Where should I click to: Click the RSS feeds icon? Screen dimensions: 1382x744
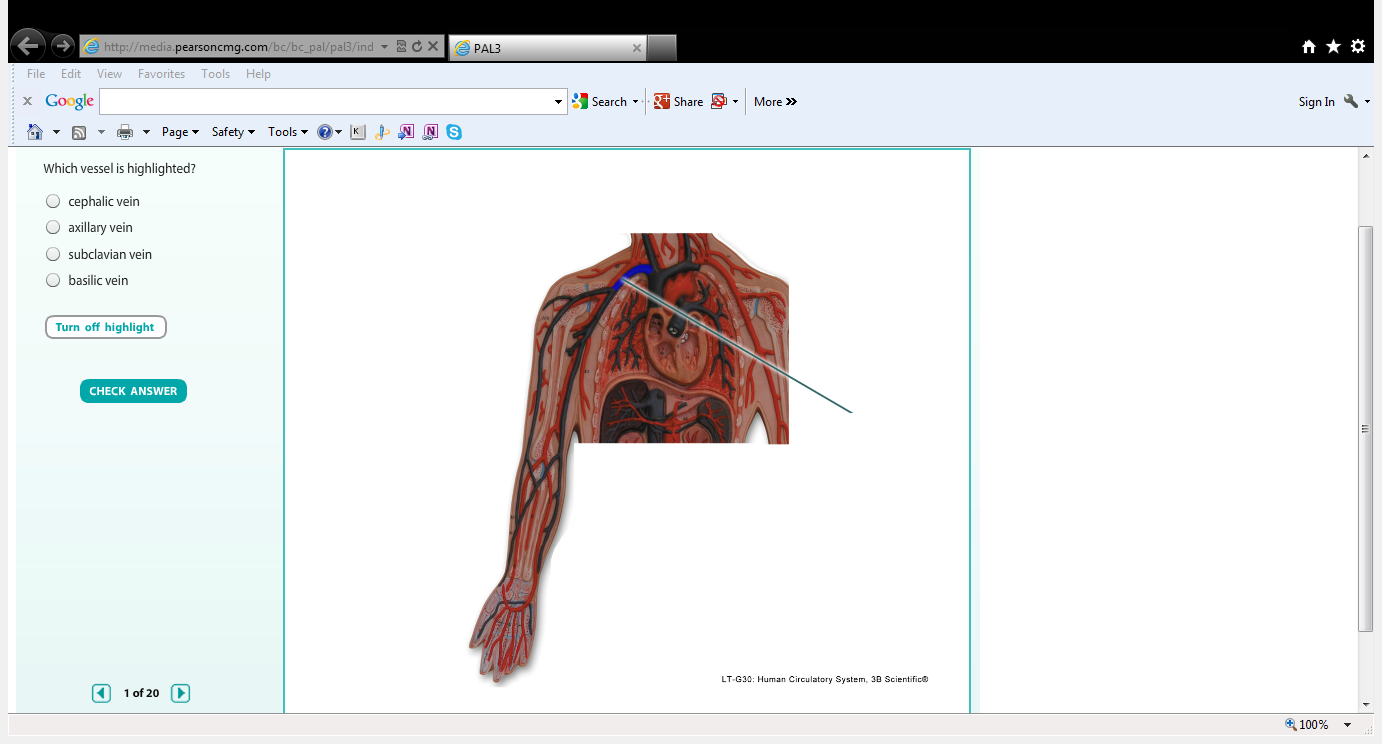click(x=79, y=132)
